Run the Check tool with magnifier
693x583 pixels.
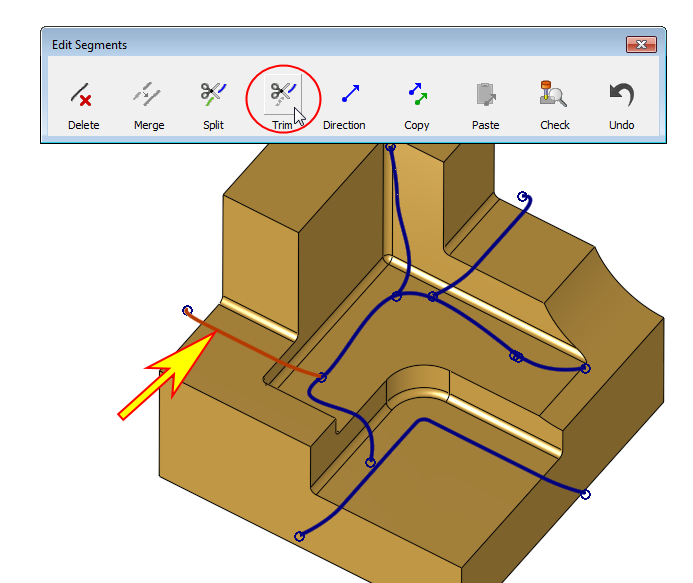pyautogui.click(x=554, y=104)
